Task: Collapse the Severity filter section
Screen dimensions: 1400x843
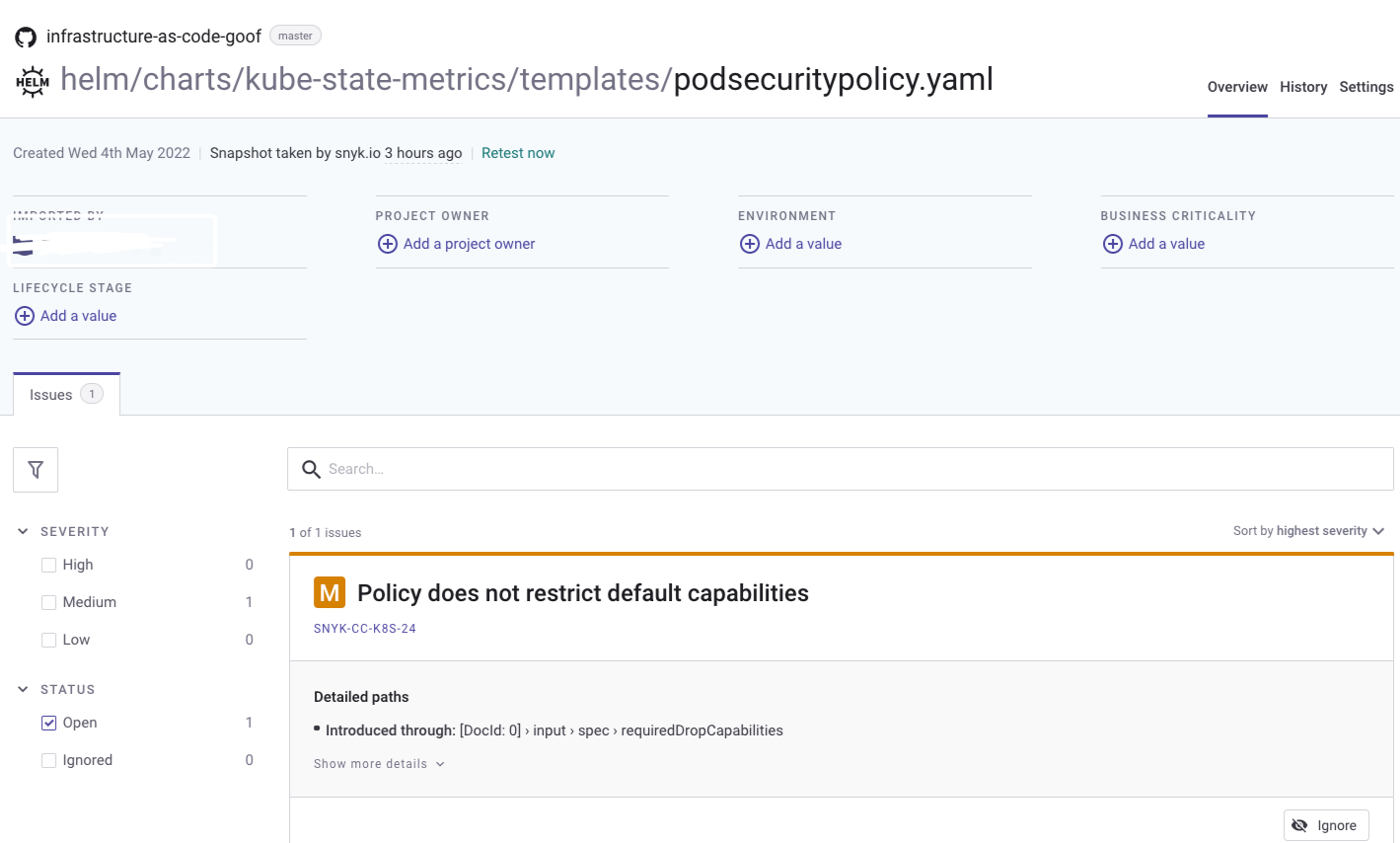Action: click(x=23, y=531)
